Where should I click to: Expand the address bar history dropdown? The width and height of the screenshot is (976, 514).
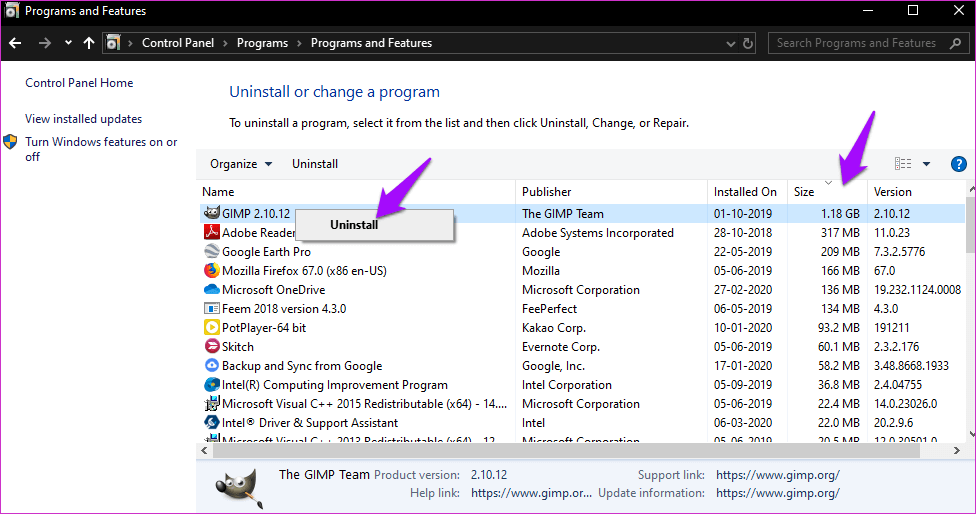click(x=730, y=44)
